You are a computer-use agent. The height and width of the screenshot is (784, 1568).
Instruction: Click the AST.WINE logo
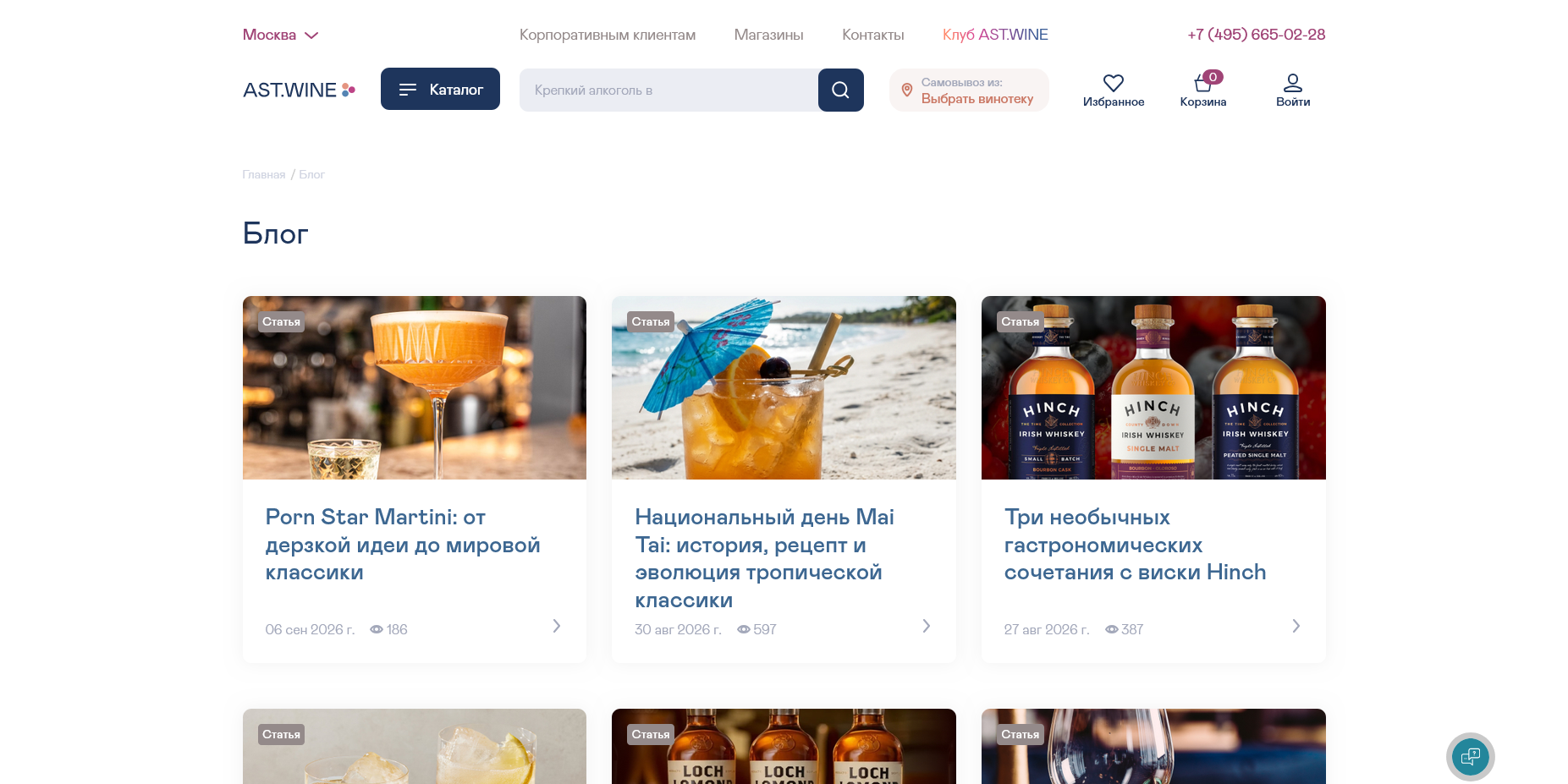point(300,90)
